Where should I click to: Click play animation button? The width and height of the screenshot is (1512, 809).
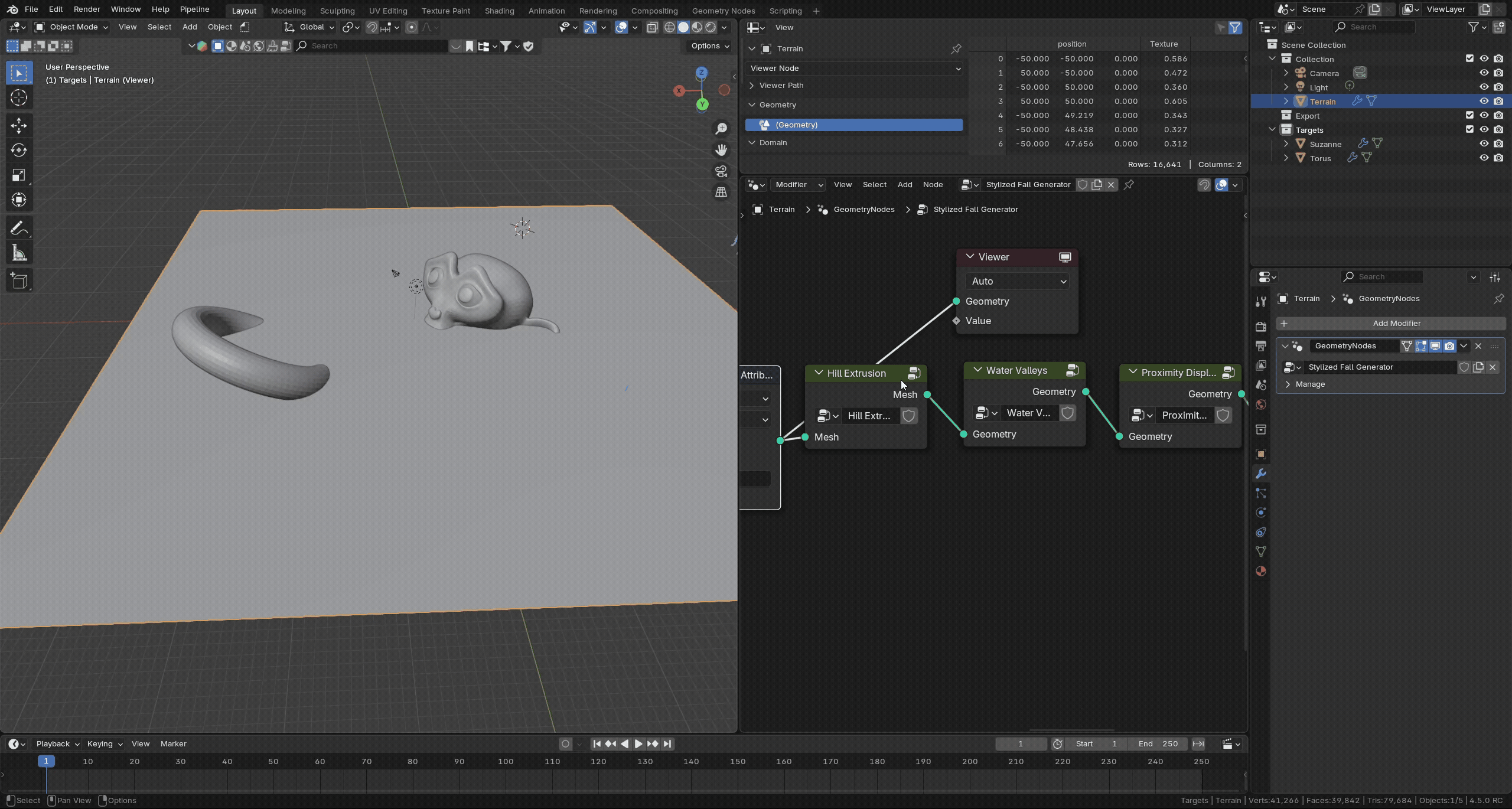pyautogui.click(x=638, y=744)
